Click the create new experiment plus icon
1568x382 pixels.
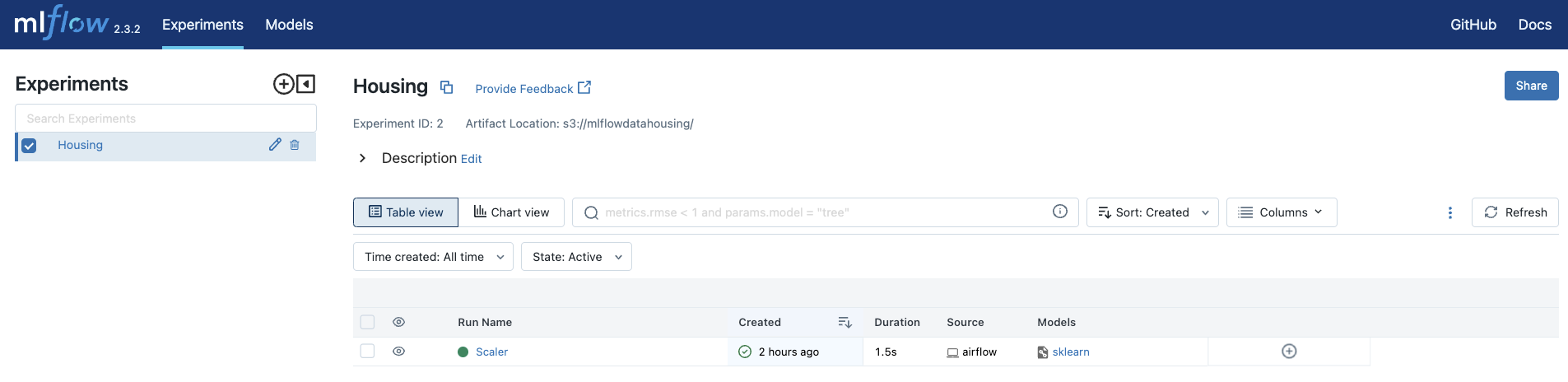[x=283, y=84]
